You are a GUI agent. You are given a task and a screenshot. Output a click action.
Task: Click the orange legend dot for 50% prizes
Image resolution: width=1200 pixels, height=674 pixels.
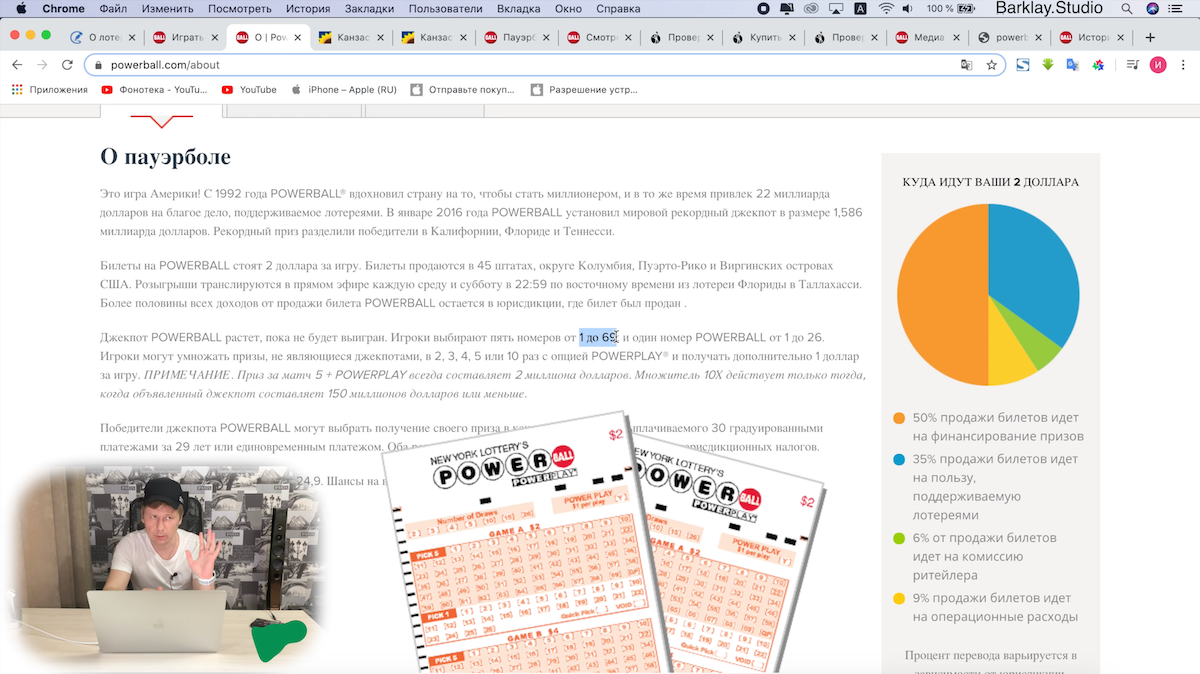tap(899, 418)
